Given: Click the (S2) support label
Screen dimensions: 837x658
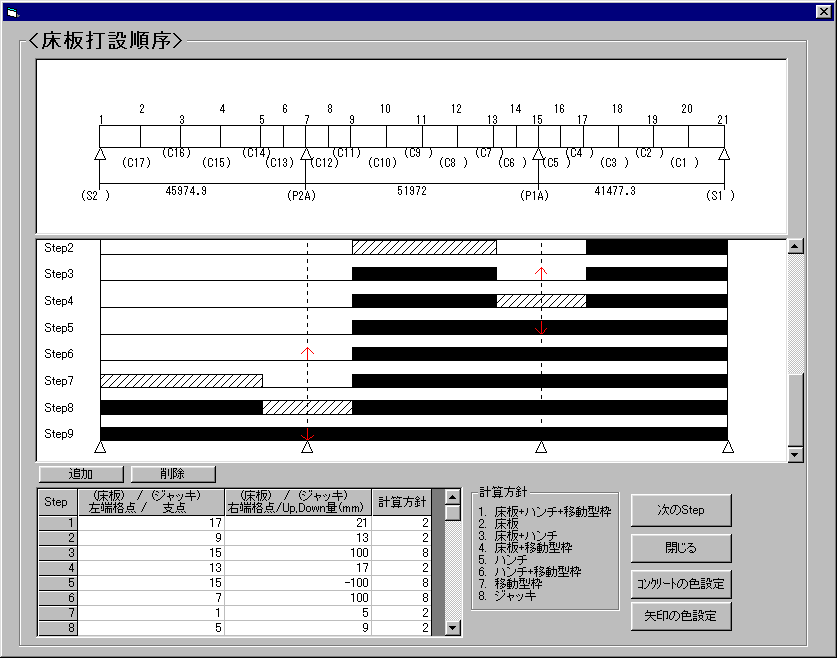Looking at the screenshot, I should (x=96, y=196).
